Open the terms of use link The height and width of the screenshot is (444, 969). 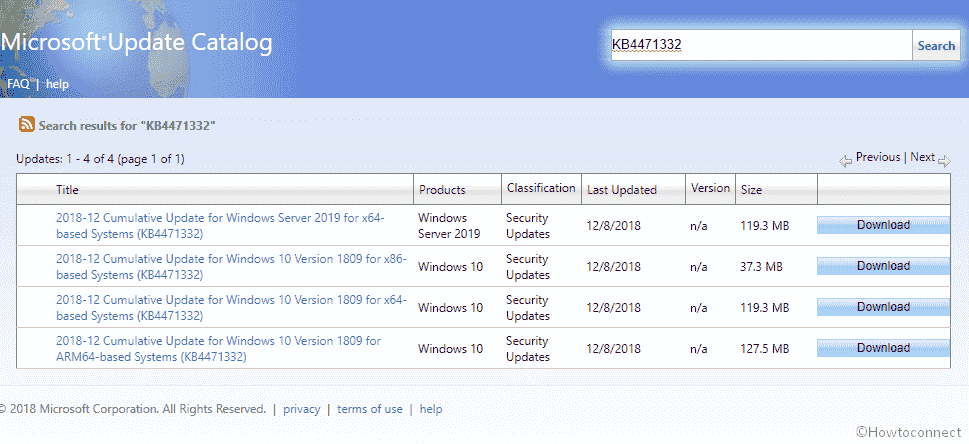click(x=370, y=409)
